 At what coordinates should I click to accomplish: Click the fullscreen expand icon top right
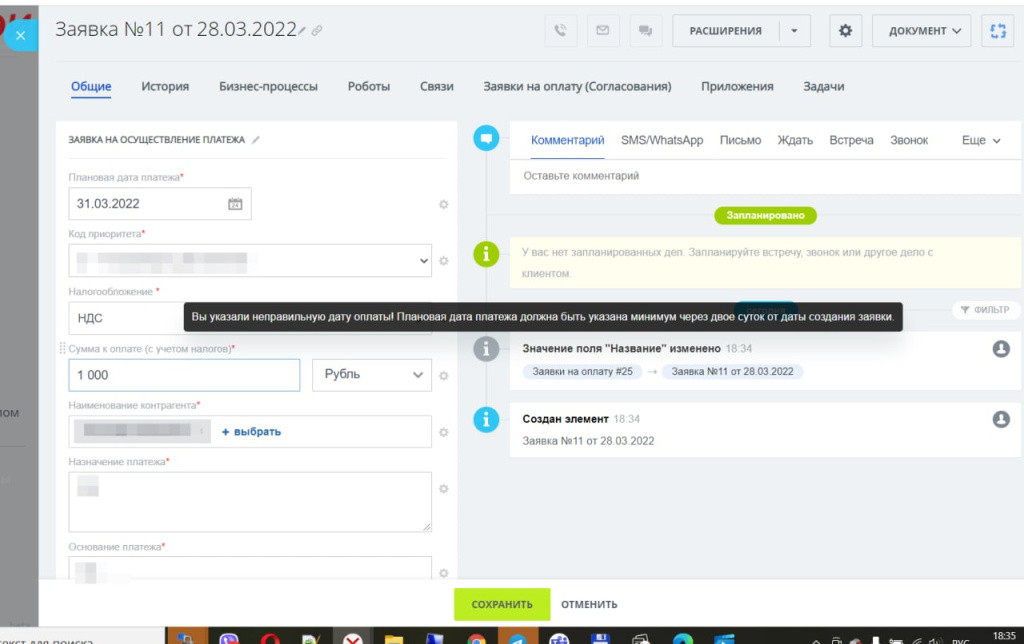[x=997, y=31]
